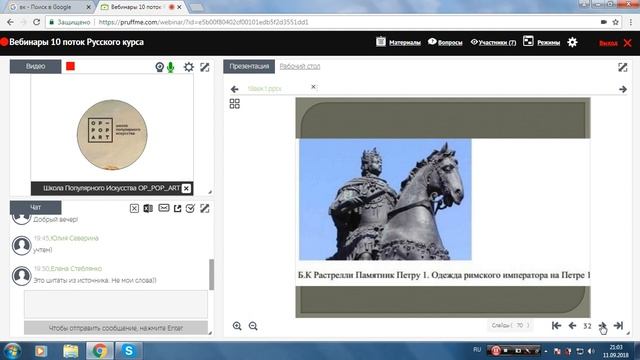Expand the Video panel to fullscreen

click(204, 67)
